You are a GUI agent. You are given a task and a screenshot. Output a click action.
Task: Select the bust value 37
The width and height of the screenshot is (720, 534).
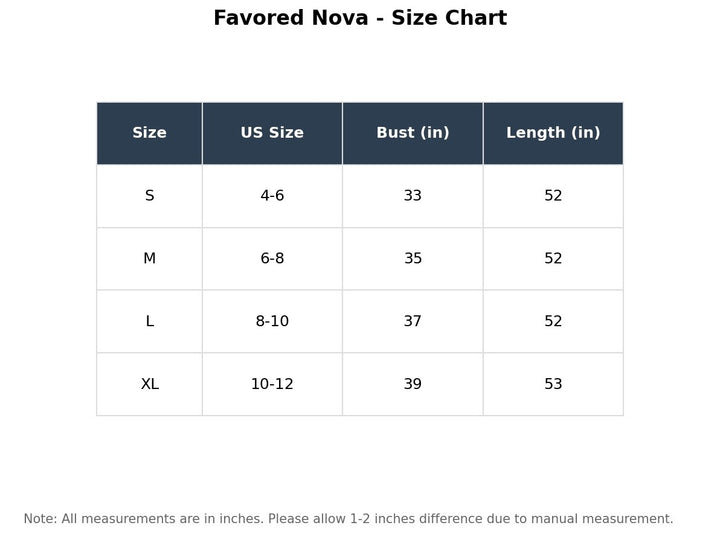pos(413,321)
